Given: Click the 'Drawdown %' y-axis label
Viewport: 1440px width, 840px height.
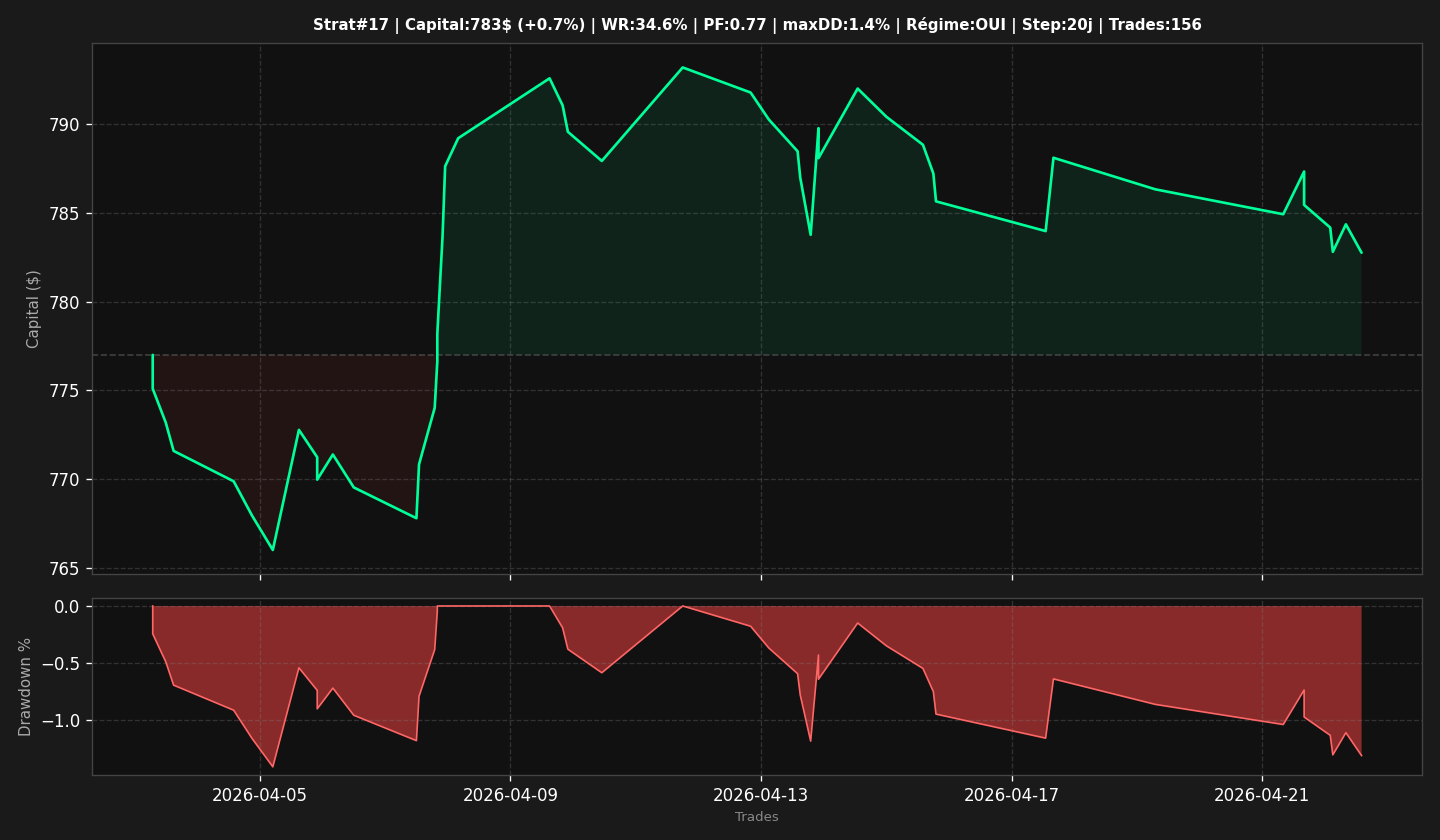Looking at the screenshot, I should [x=26, y=687].
